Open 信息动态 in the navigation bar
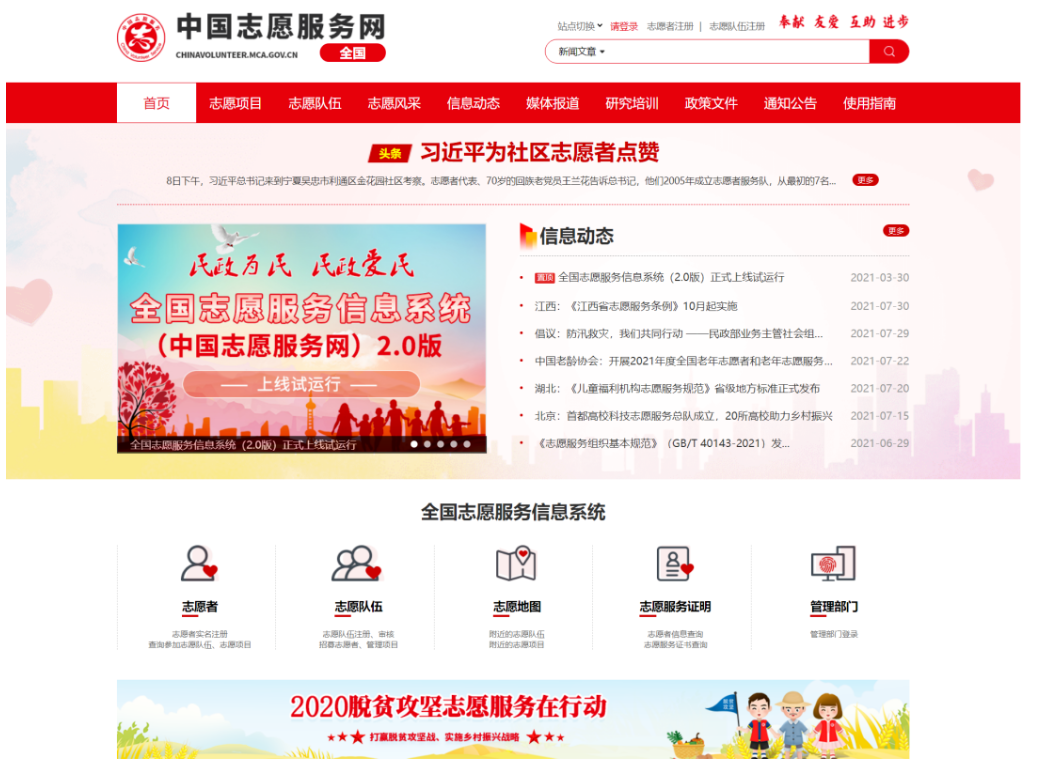The image size is (1038, 762). (473, 103)
